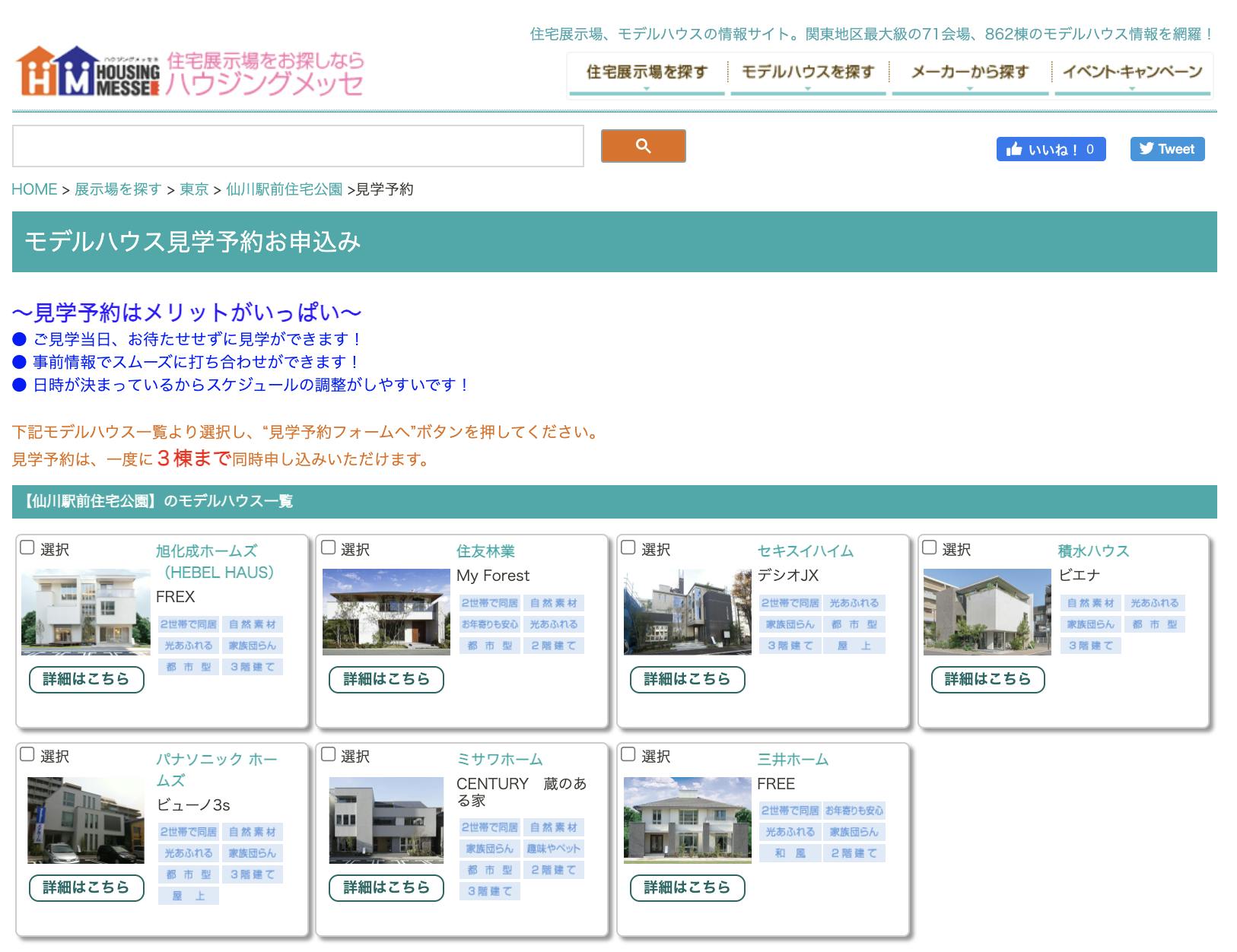
Task: Tick the 選択 checkbox for セキスイハイム
Action: pos(628,547)
